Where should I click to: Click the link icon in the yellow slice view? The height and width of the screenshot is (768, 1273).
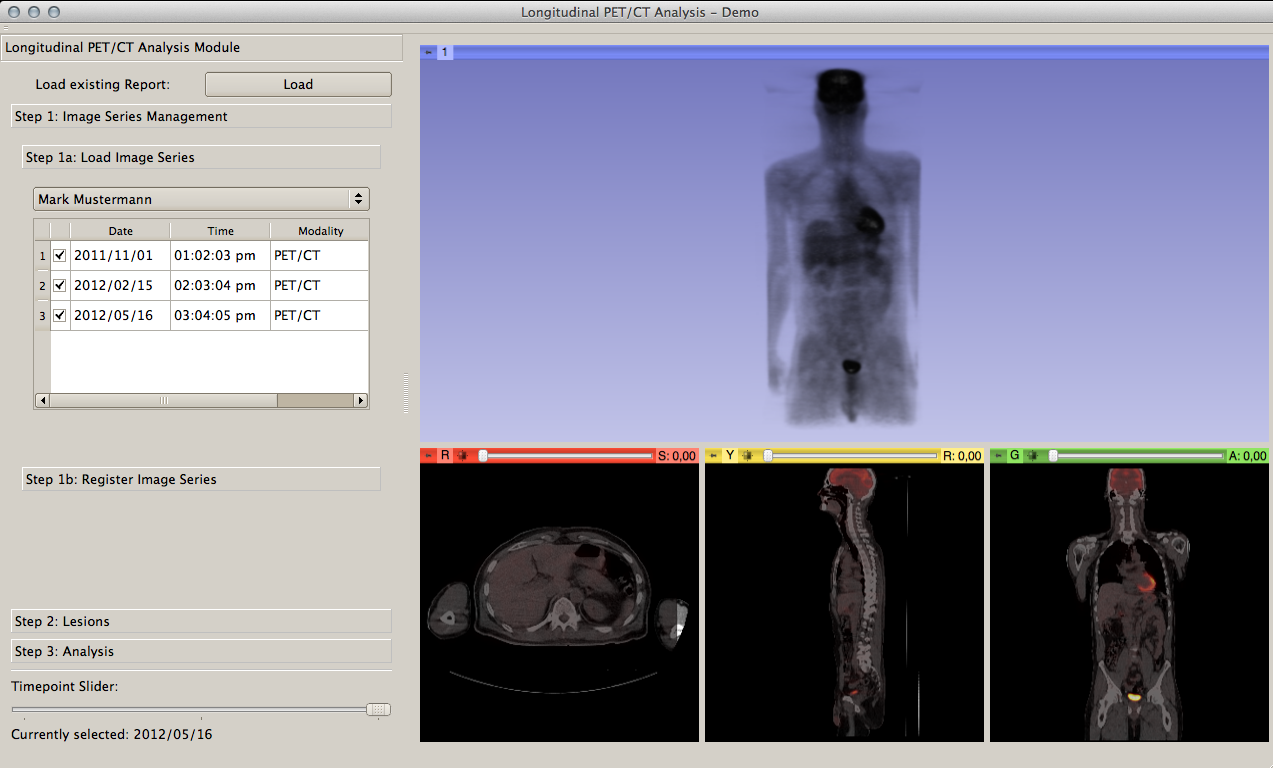tap(747, 456)
